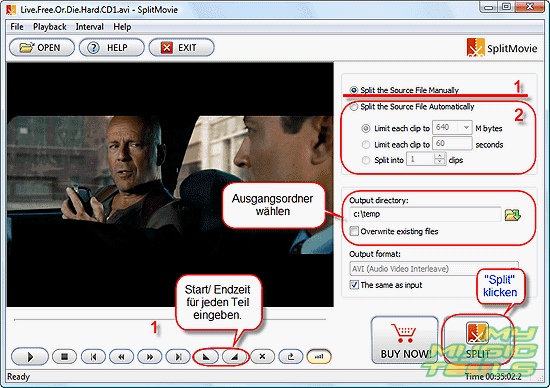This screenshot has width=550, height=388.
Task: Click the SPLIT button
Action: tap(477, 340)
